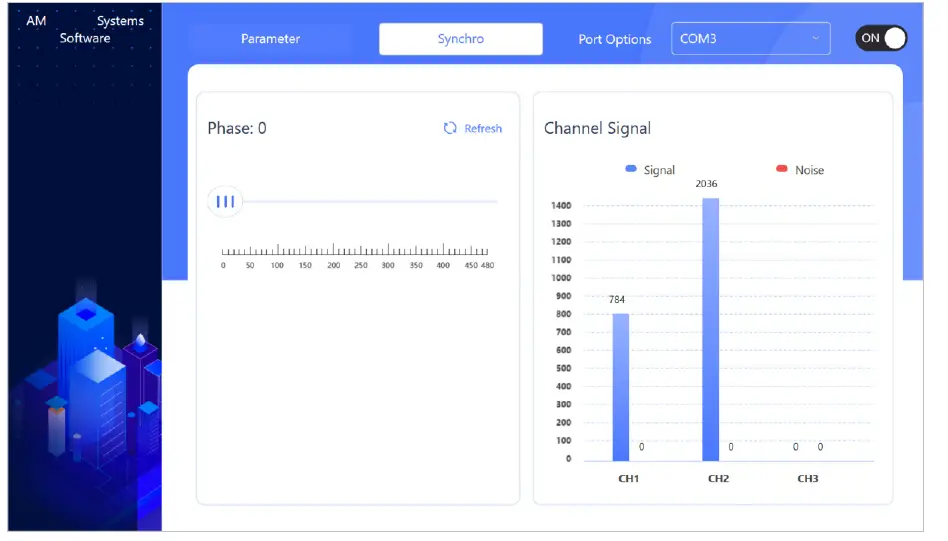Toggle the red Noise legend marker
Screen dimensions: 948x541
(x=782, y=169)
